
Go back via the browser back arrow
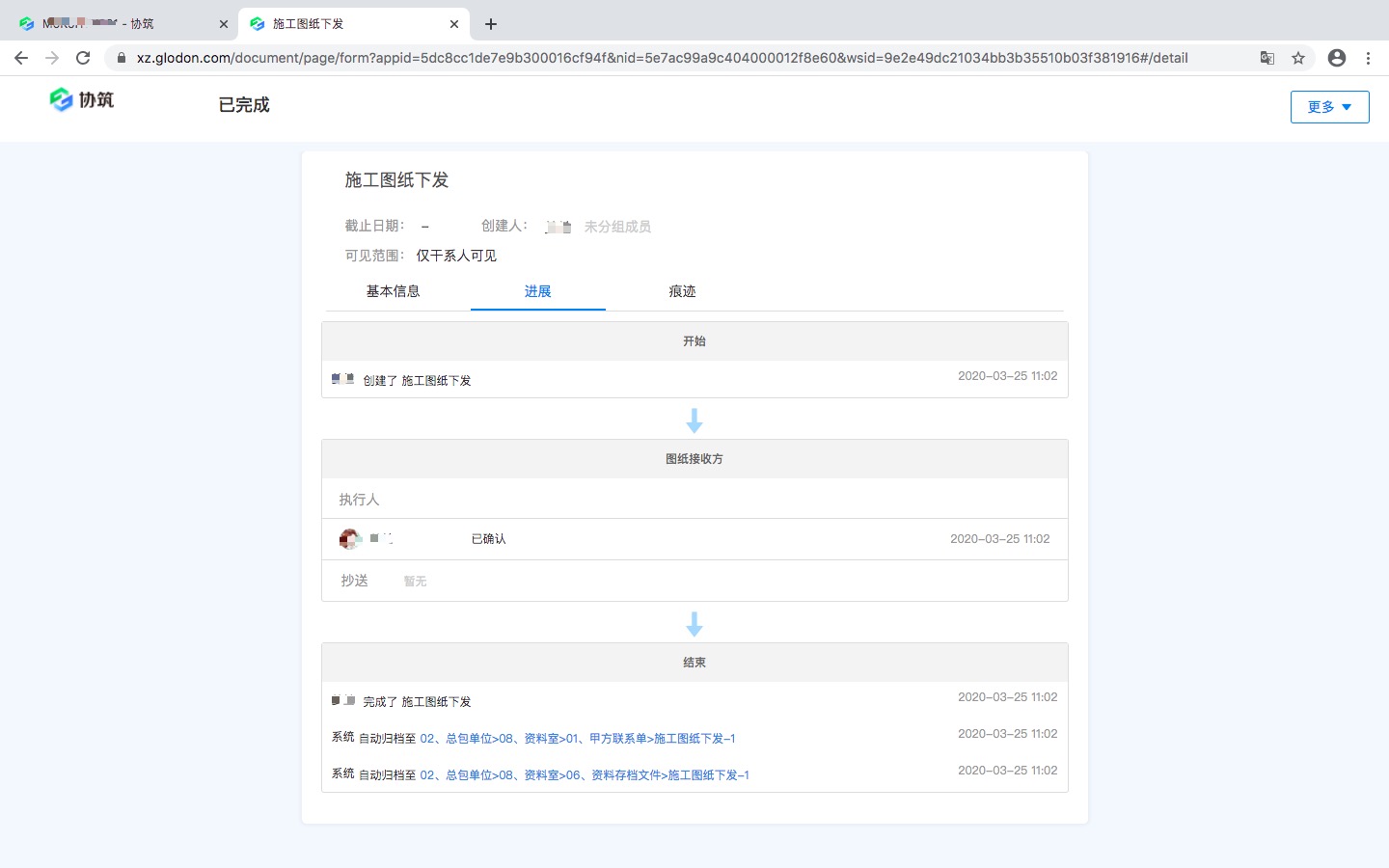point(21,57)
